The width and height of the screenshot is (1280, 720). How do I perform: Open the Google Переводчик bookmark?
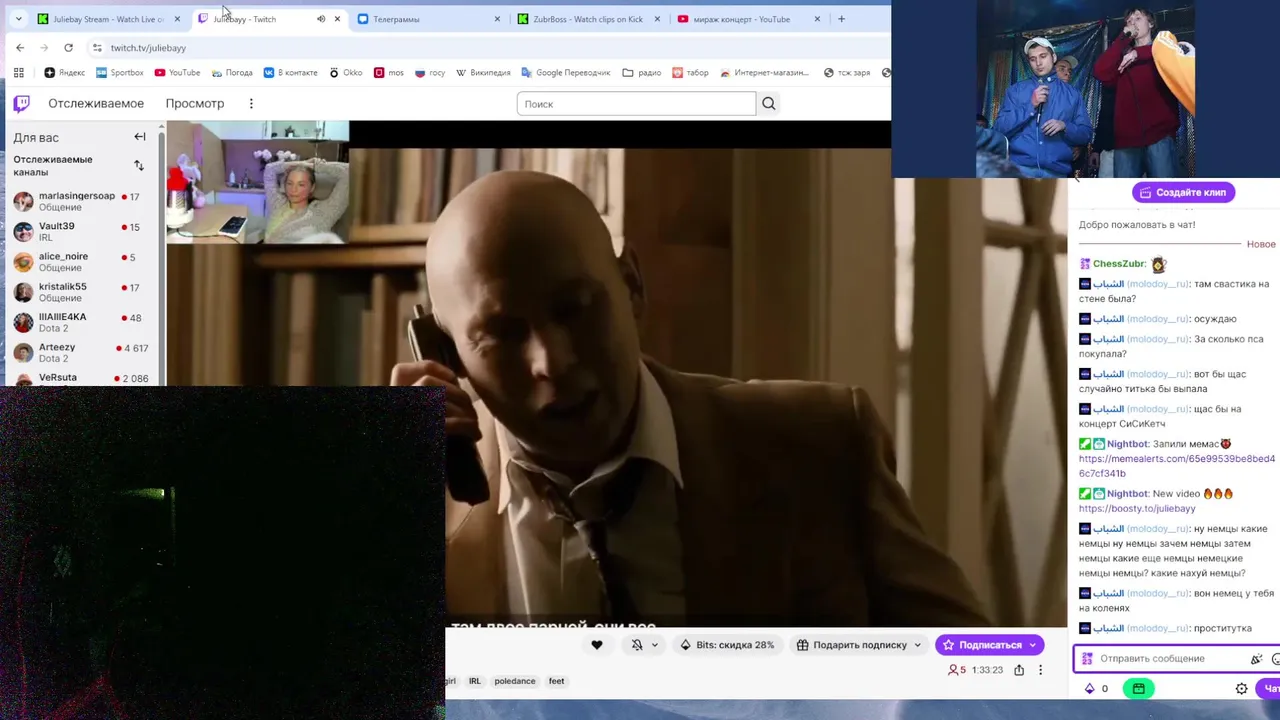pyautogui.click(x=565, y=73)
